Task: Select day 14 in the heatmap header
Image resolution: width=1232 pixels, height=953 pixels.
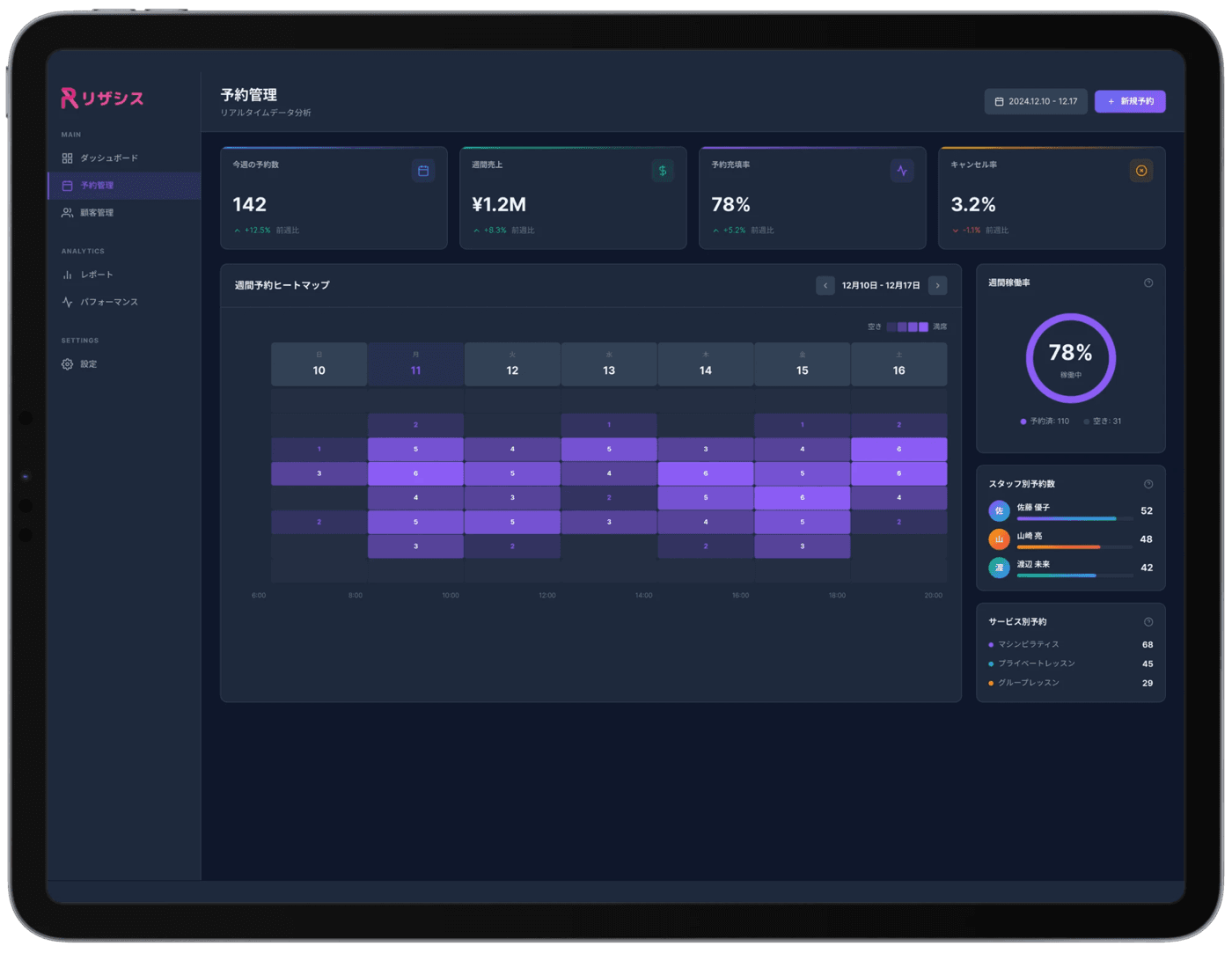Action: (x=706, y=364)
